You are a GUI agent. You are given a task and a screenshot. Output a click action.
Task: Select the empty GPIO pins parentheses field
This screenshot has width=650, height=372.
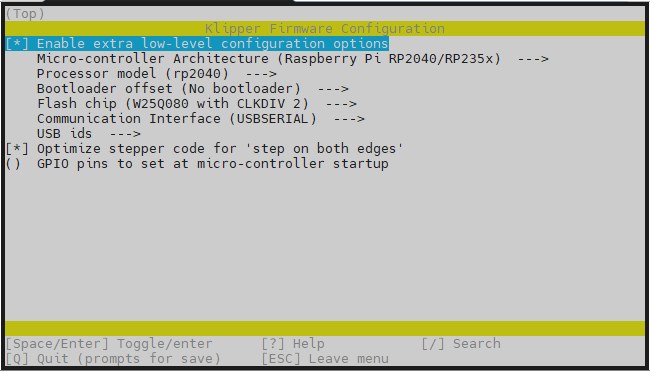(x=13, y=164)
